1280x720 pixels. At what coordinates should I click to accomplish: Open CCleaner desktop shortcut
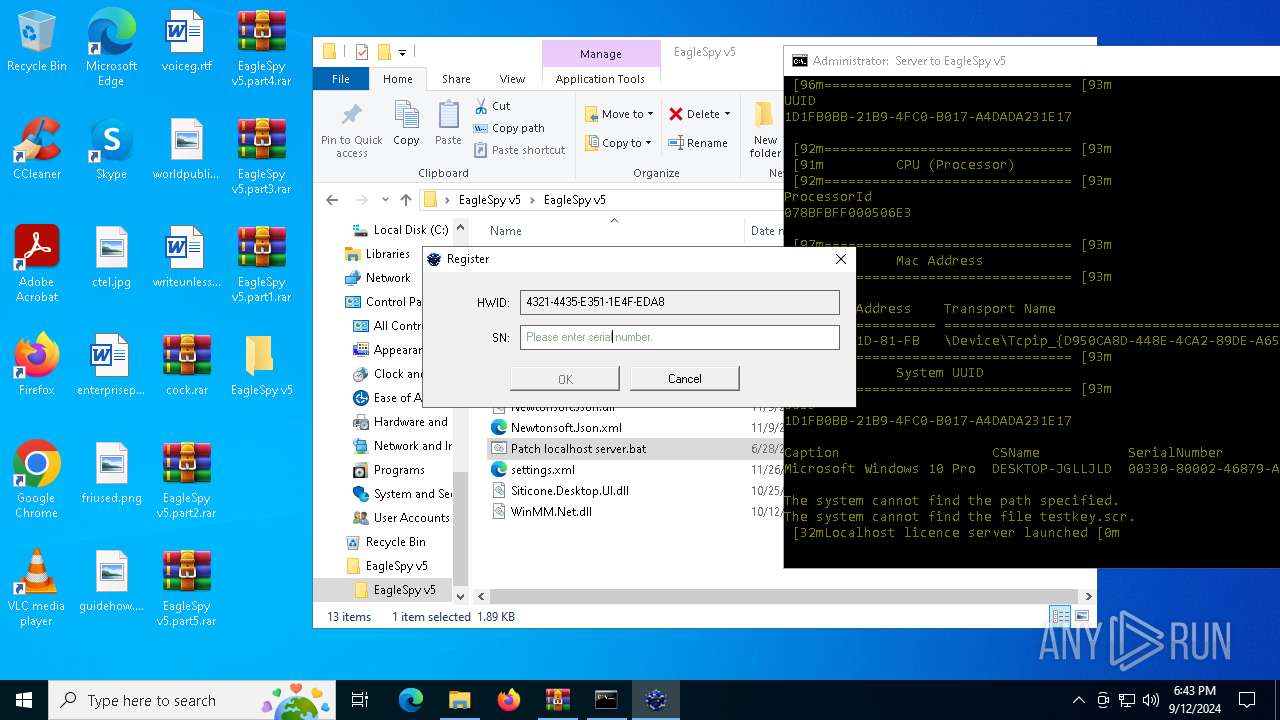pyautogui.click(x=36, y=148)
